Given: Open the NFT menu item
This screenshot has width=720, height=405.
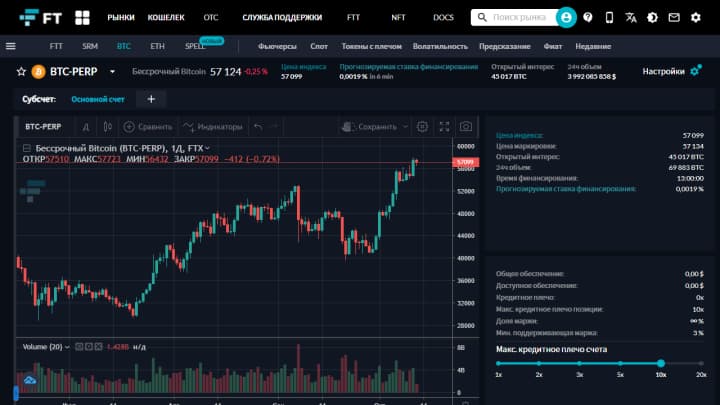Looking at the screenshot, I should pyautogui.click(x=398, y=17).
